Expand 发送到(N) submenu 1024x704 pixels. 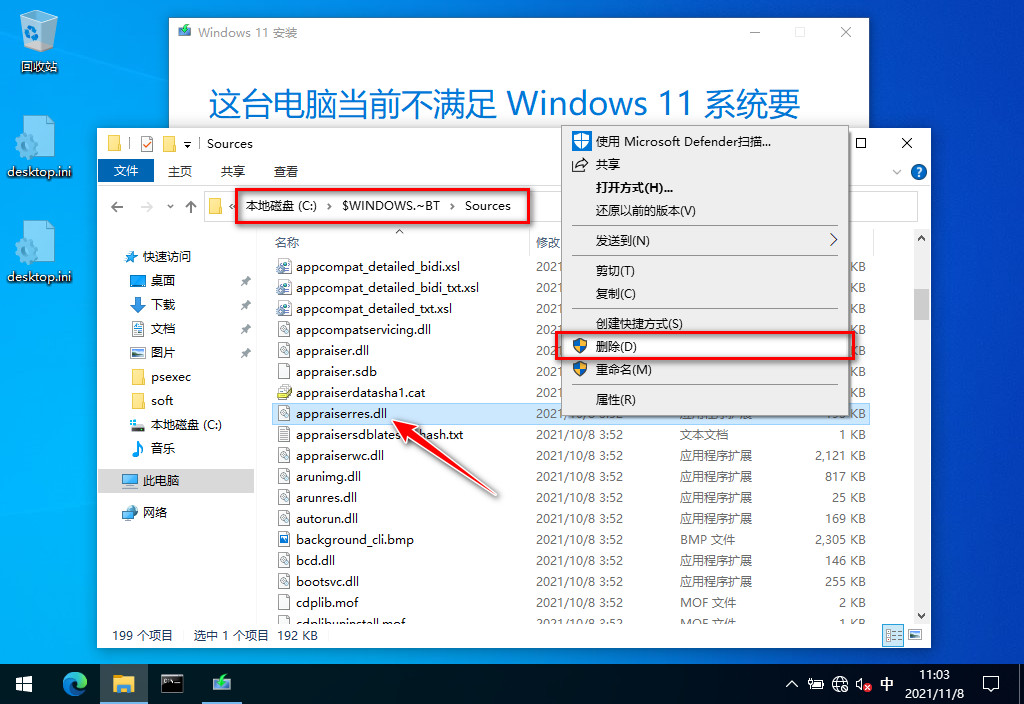click(x=705, y=241)
